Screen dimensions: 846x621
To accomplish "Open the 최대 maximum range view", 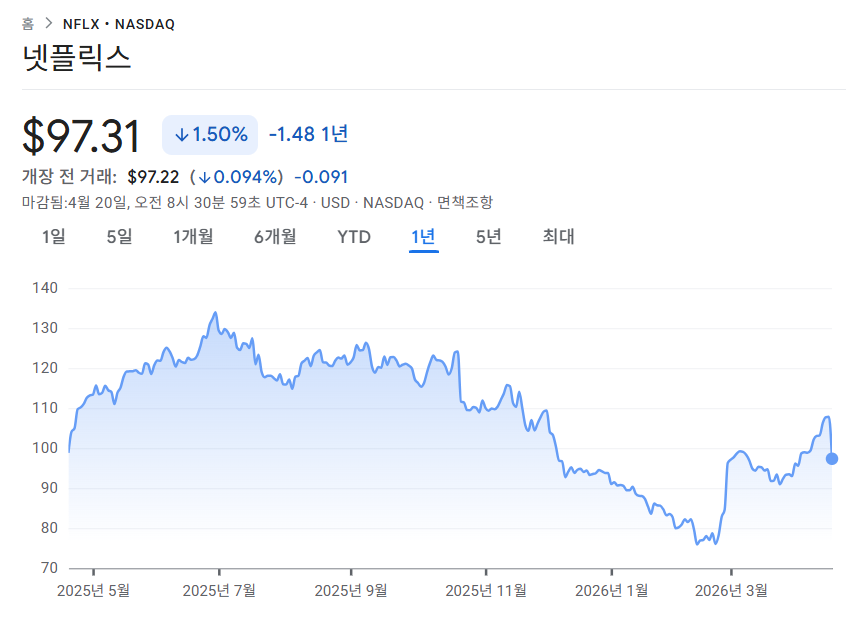I will (556, 237).
